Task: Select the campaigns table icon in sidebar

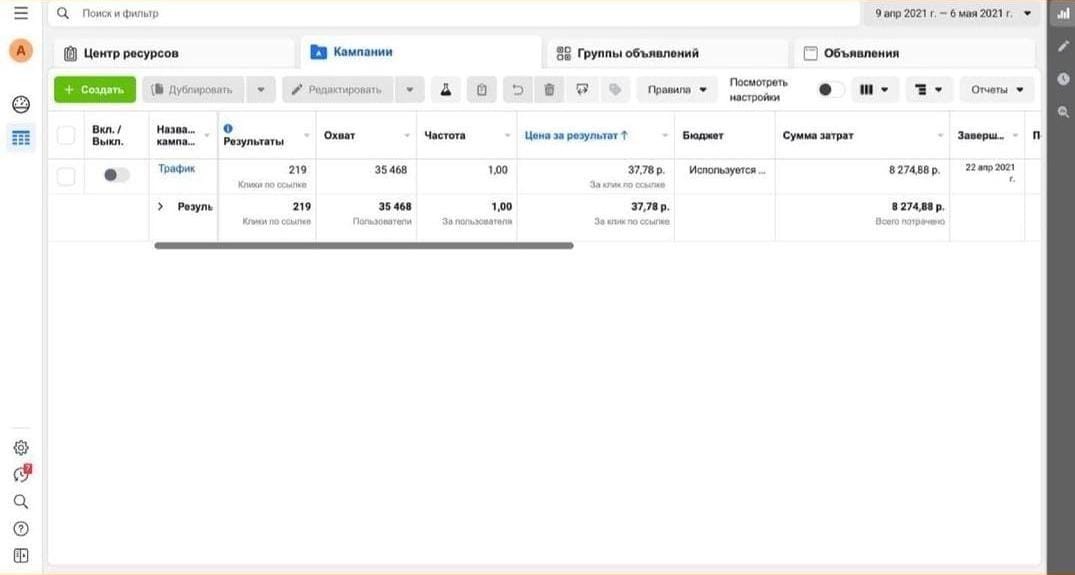Action: (21, 138)
